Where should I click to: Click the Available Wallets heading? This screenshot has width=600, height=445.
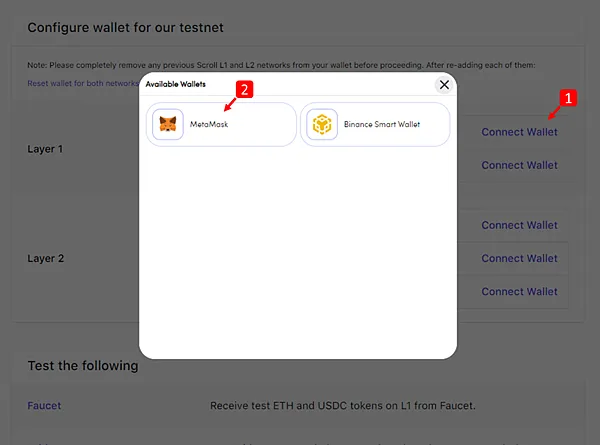pos(176,84)
